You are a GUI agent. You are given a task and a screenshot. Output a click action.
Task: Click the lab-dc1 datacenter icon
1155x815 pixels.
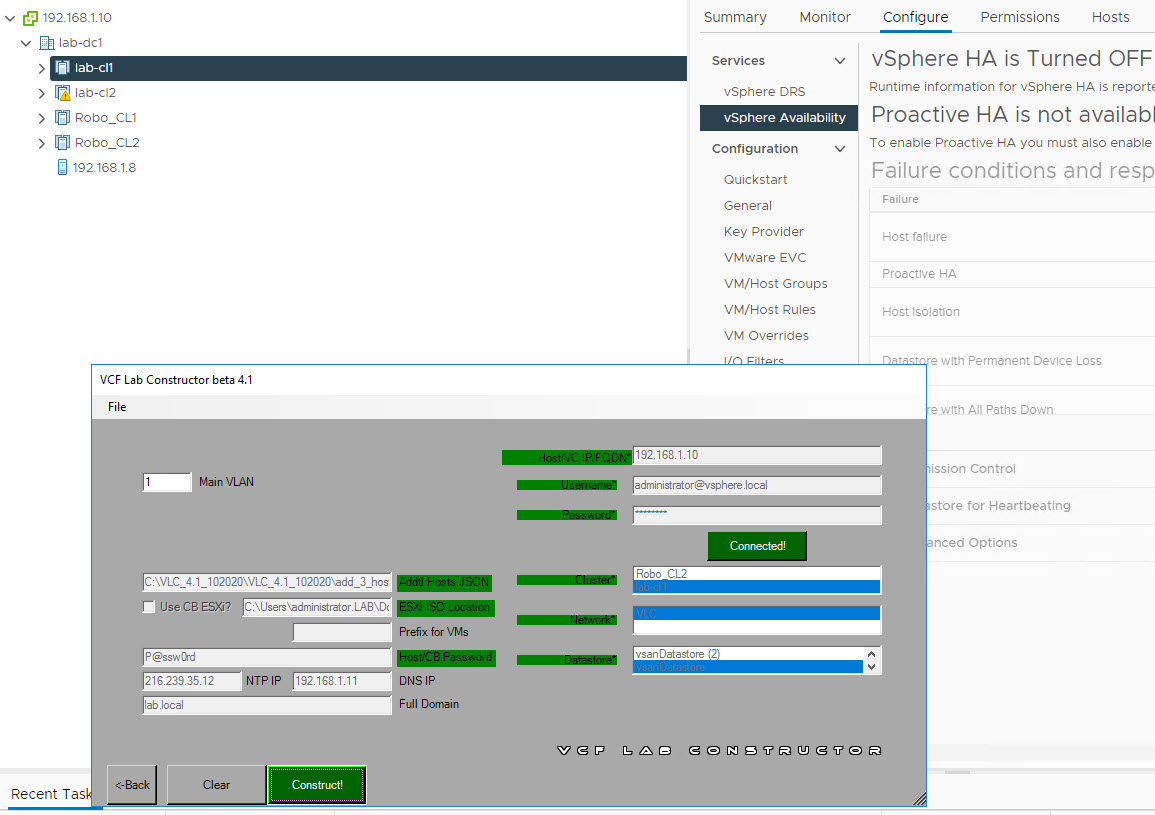[47, 43]
